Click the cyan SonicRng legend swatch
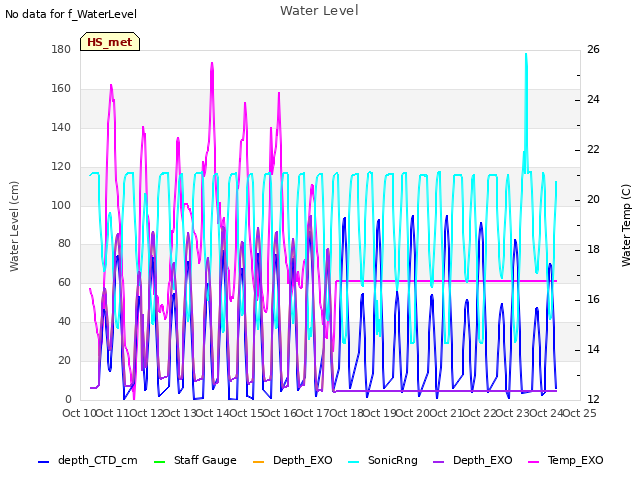This screenshot has width=640, height=480. pyautogui.click(x=353, y=462)
